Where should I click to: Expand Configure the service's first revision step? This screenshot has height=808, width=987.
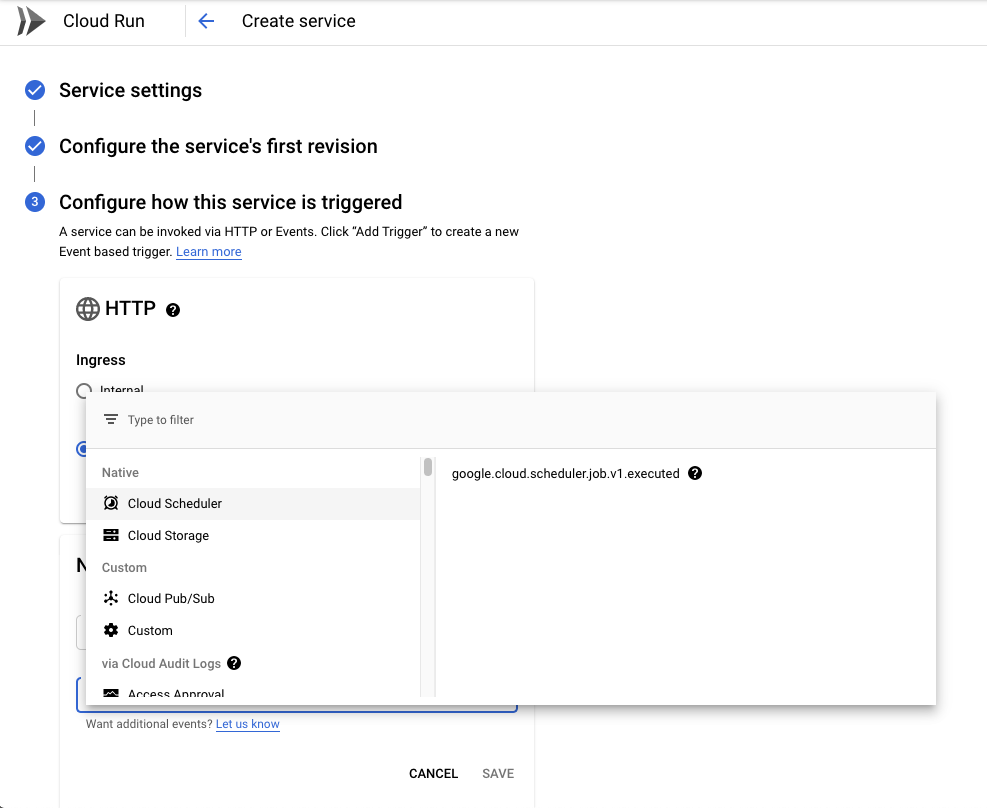[x=218, y=146]
